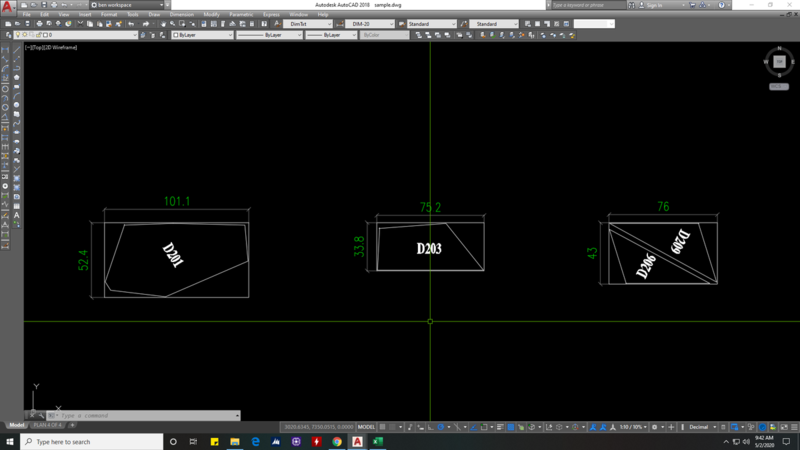Switch to the PLAN 4 OF 4 layout tab
The image size is (800, 450).
(47, 425)
